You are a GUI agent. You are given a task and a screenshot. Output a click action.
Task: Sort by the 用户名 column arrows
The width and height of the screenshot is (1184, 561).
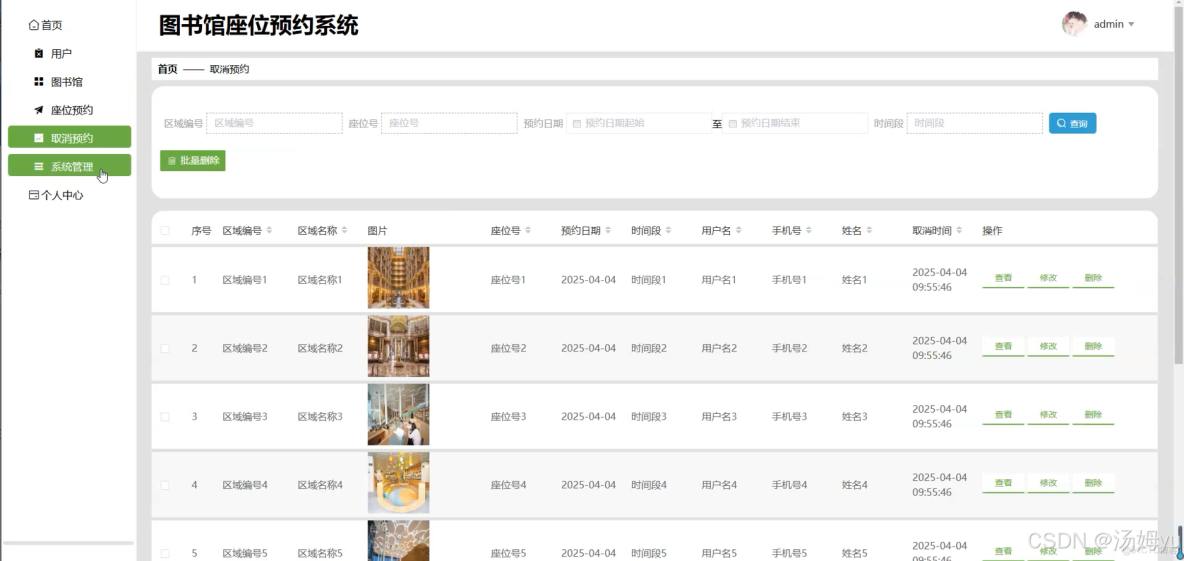coord(738,230)
